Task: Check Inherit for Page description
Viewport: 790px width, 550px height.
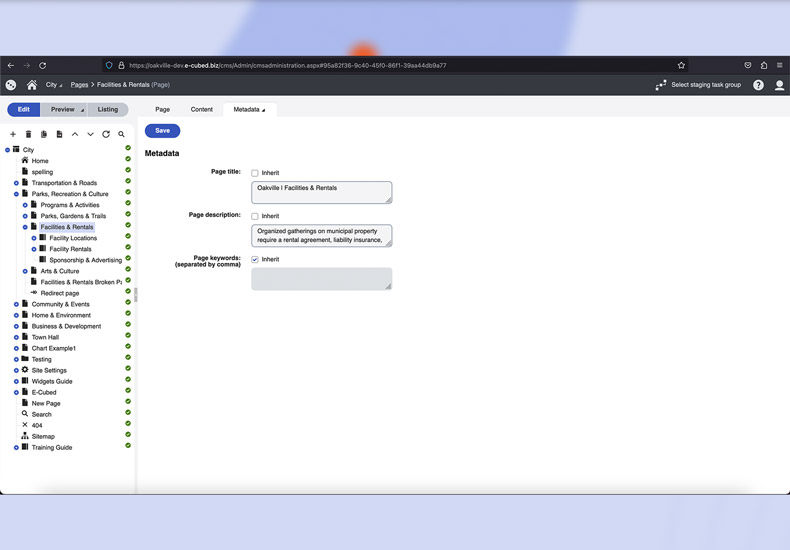Action: pos(255,216)
